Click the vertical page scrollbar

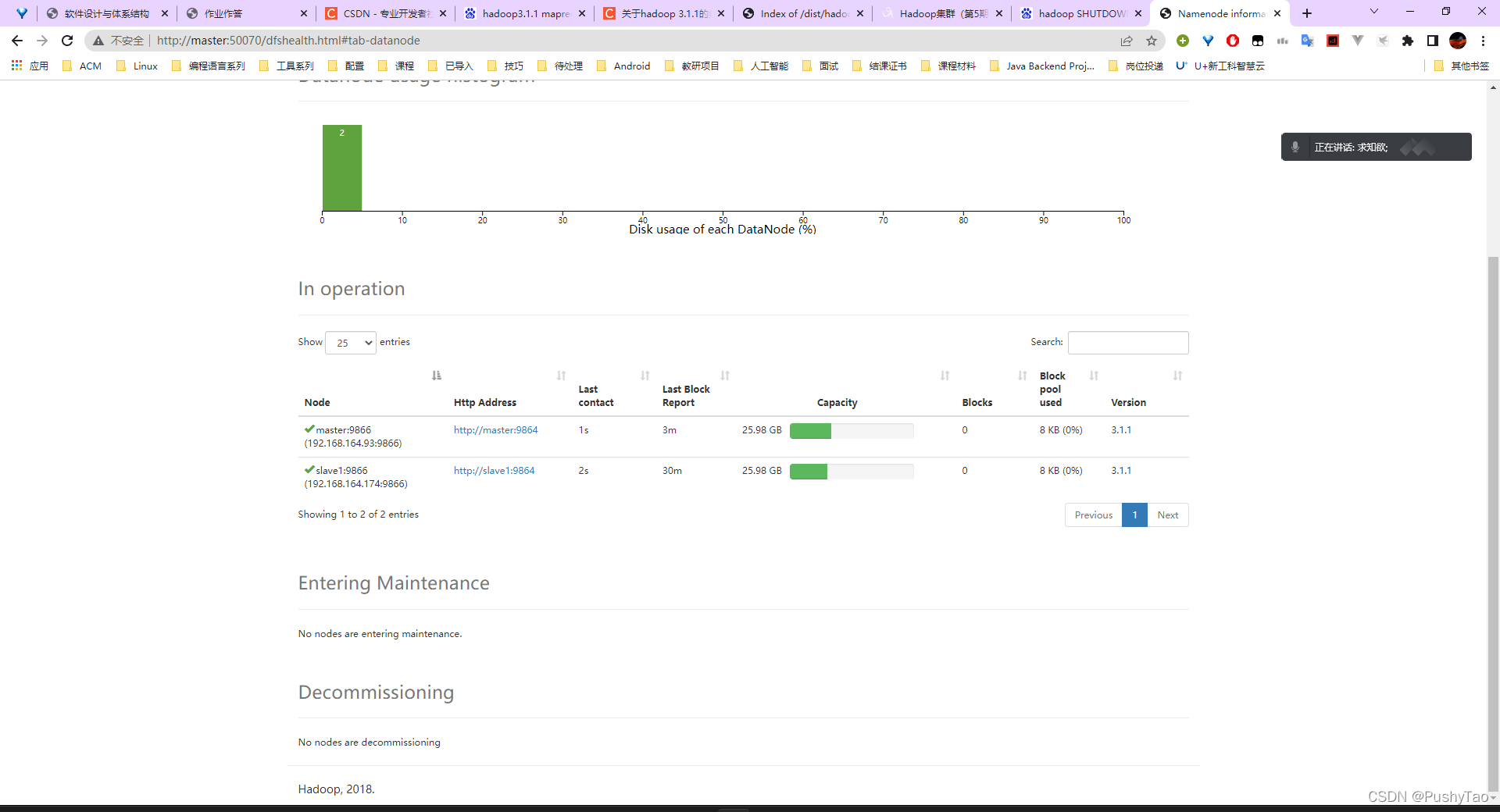pos(1493,523)
